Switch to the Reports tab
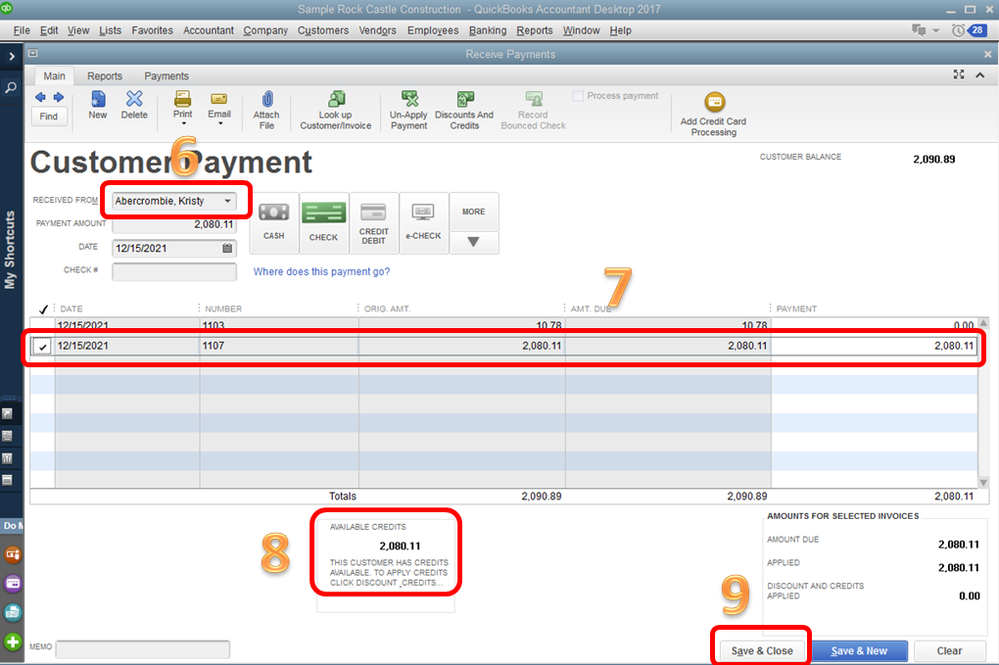The height and width of the screenshot is (665, 999). pos(104,76)
